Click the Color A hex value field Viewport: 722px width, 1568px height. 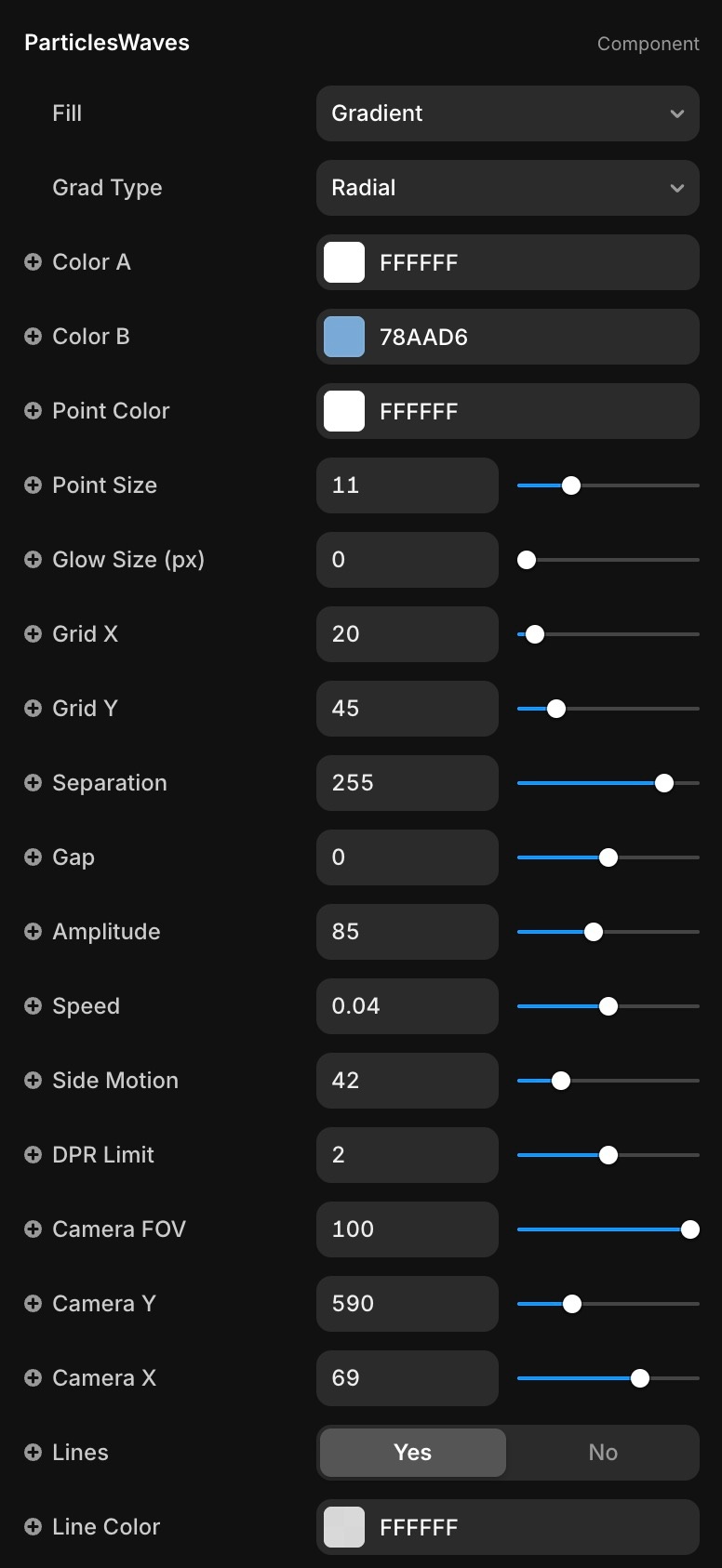(530, 262)
